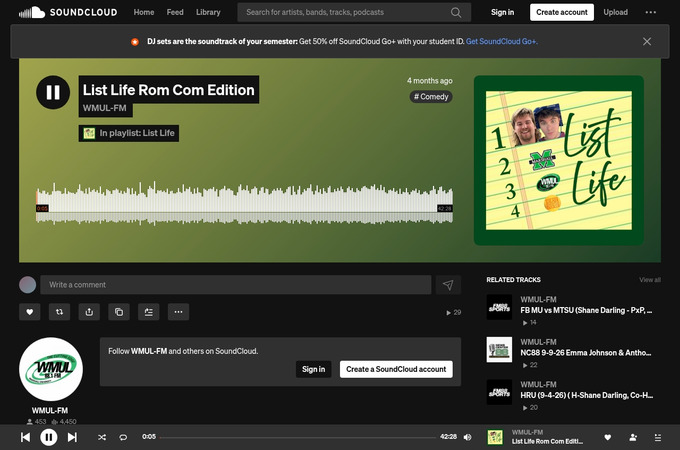
Task: Click the HRU (9-4-26) track thumbnail
Action: point(499,392)
